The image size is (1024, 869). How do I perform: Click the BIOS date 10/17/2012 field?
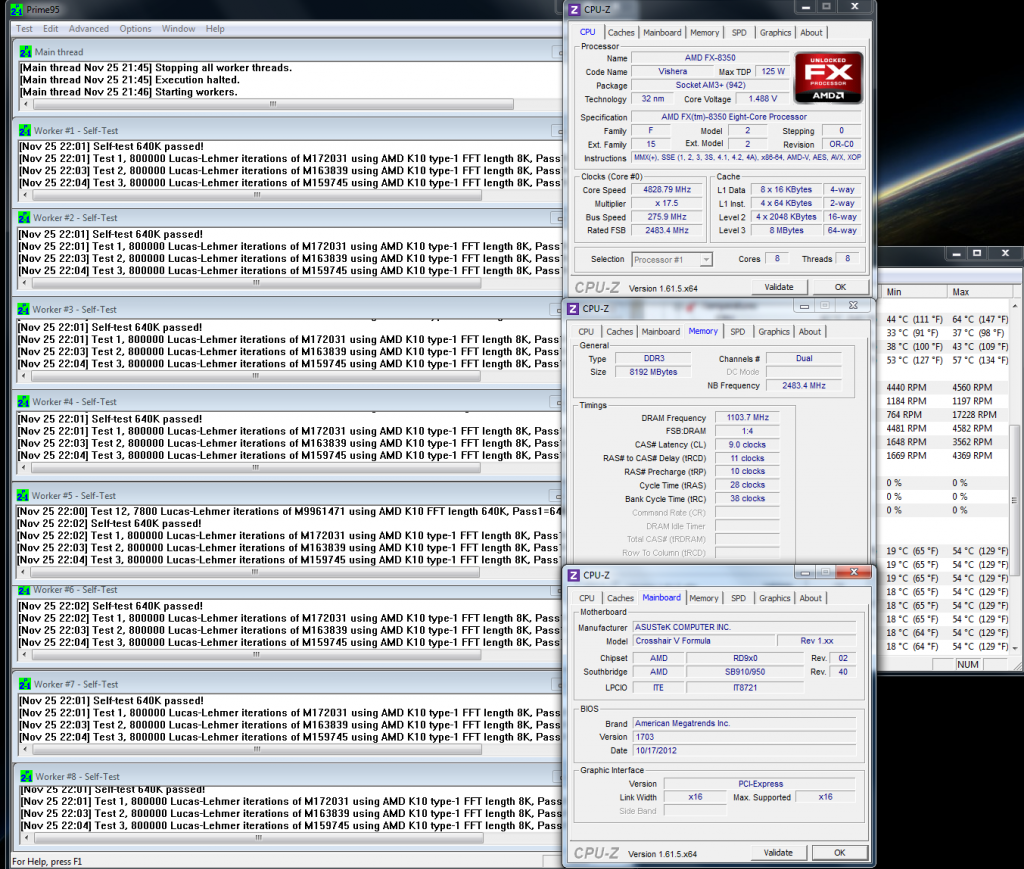744,751
